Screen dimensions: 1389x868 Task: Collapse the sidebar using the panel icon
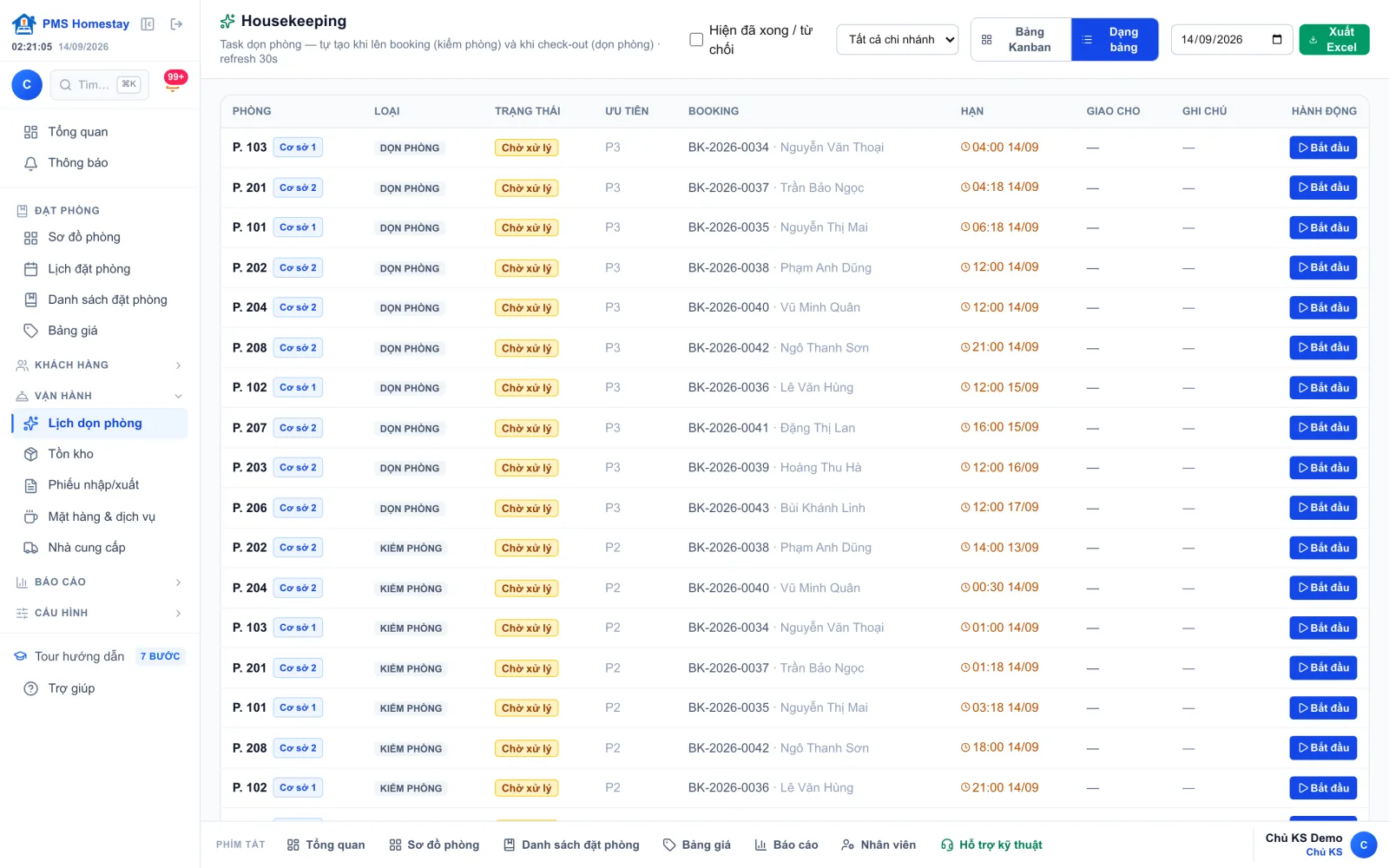(148, 24)
